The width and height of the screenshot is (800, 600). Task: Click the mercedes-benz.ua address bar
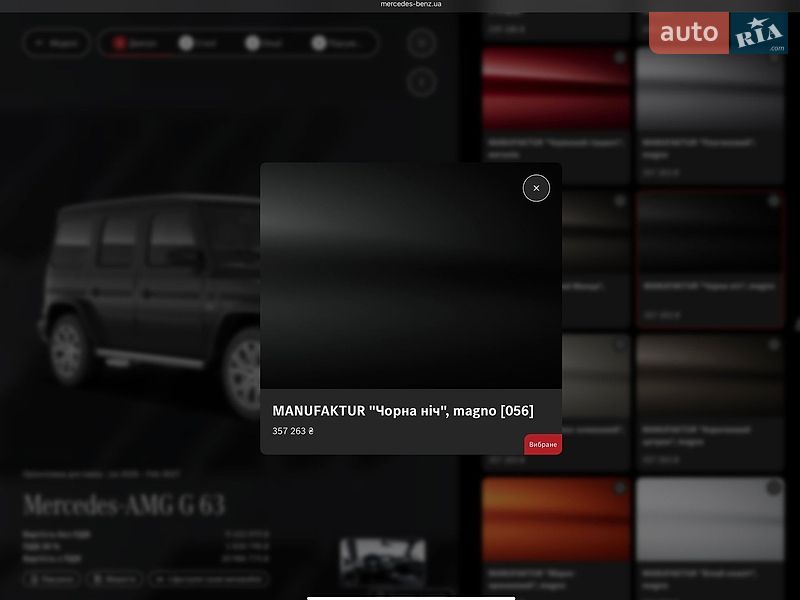(x=411, y=4)
